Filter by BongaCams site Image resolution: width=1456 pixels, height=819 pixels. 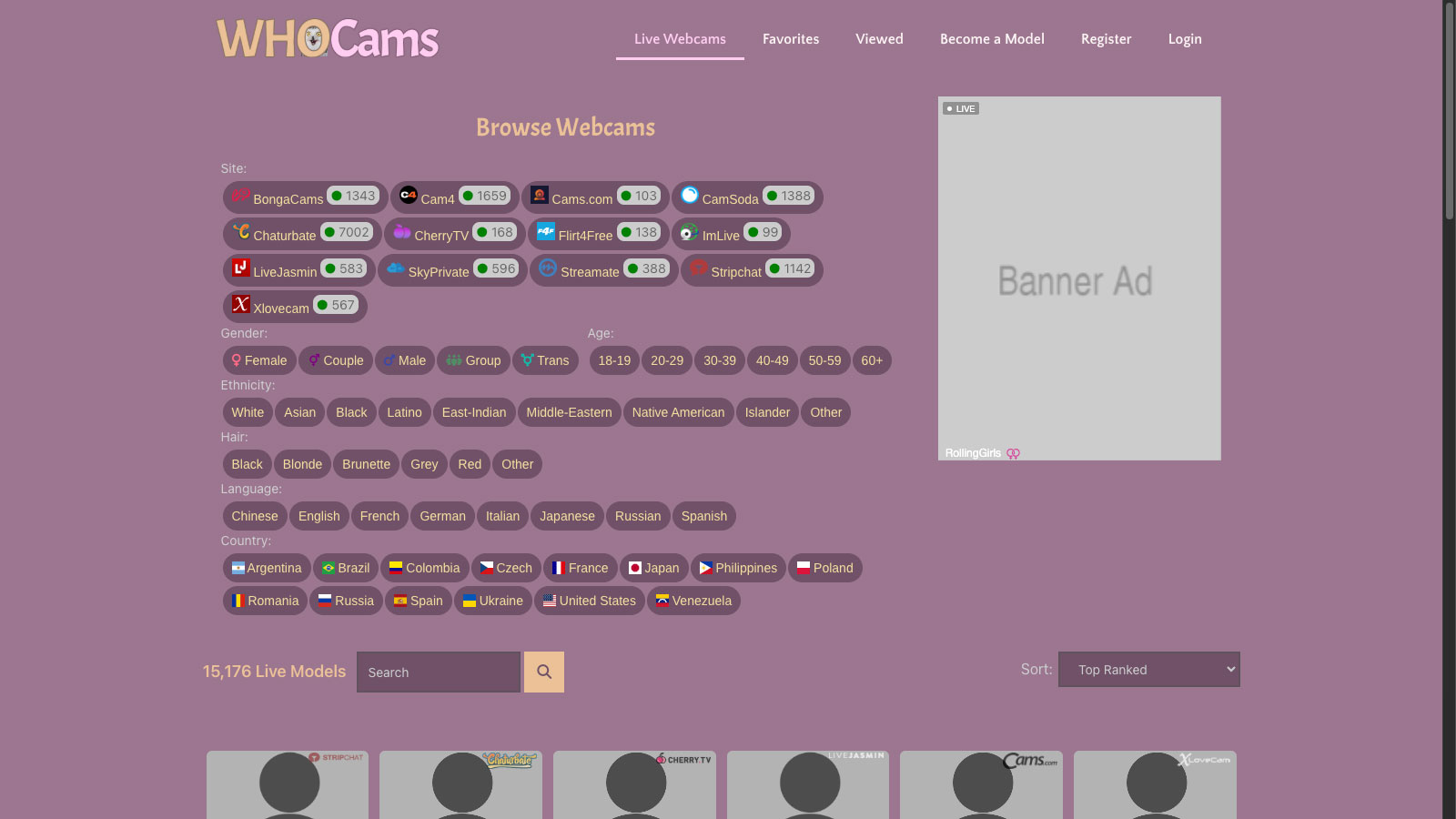tap(305, 197)
